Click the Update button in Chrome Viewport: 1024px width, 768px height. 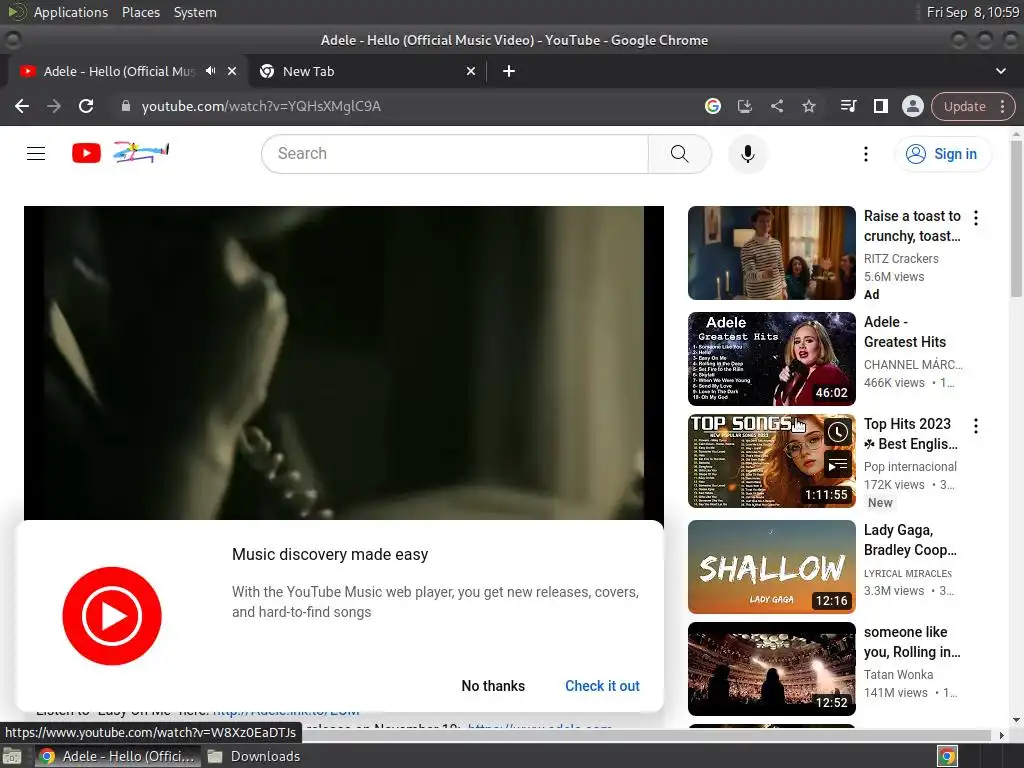[x=964, y=106]
